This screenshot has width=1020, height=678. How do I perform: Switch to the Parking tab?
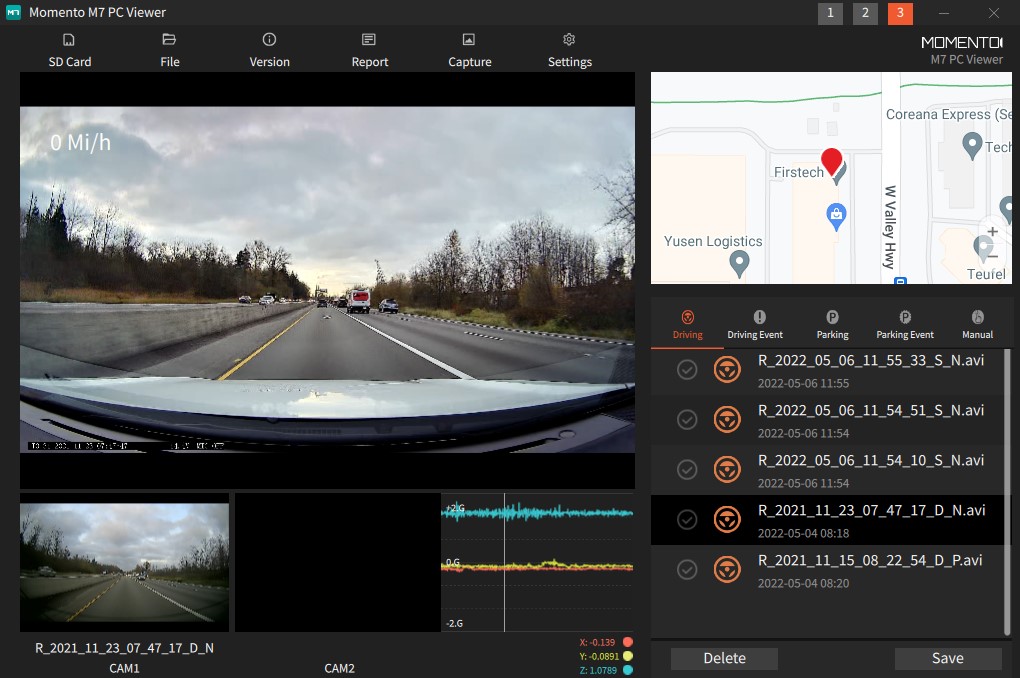pos(831,323)
